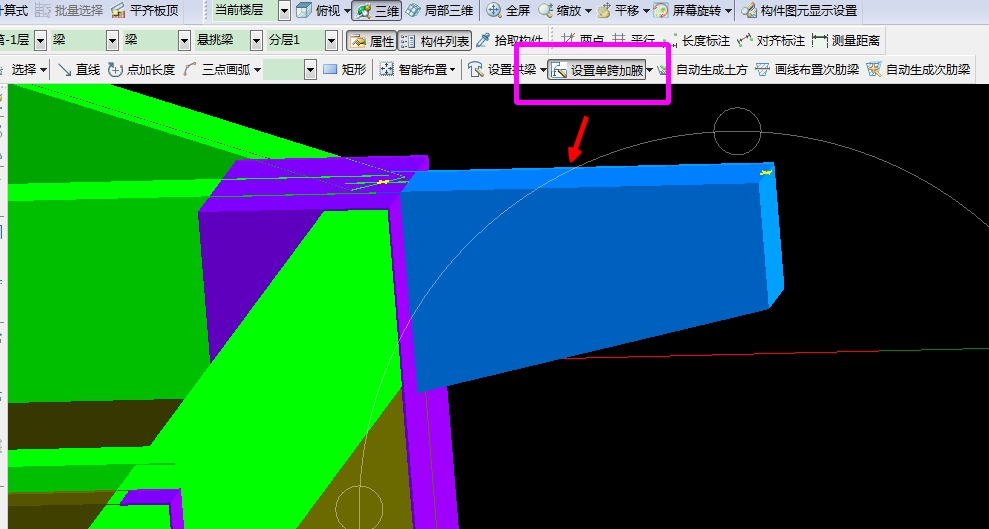
Task: Click the 两点 two-point axis tool
Action: pyautogui.click(x=582, y=41)
